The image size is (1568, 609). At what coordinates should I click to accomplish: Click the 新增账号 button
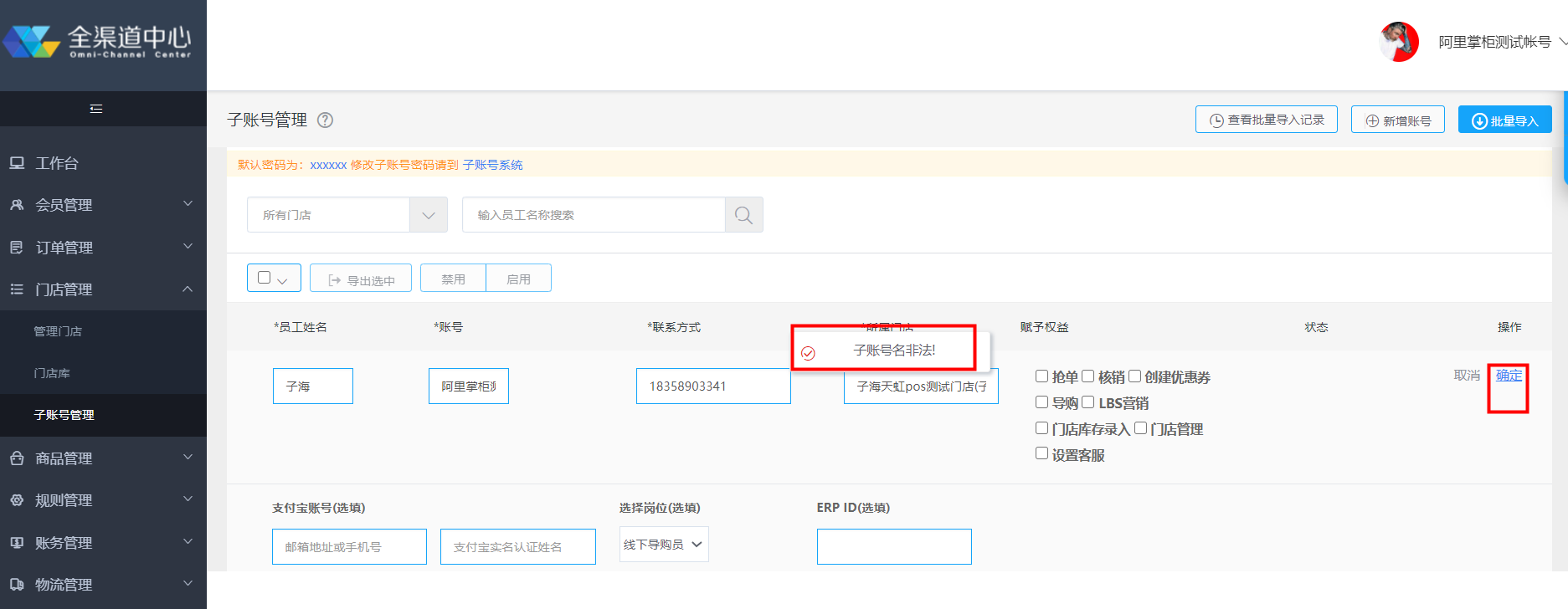point(1397,120)
